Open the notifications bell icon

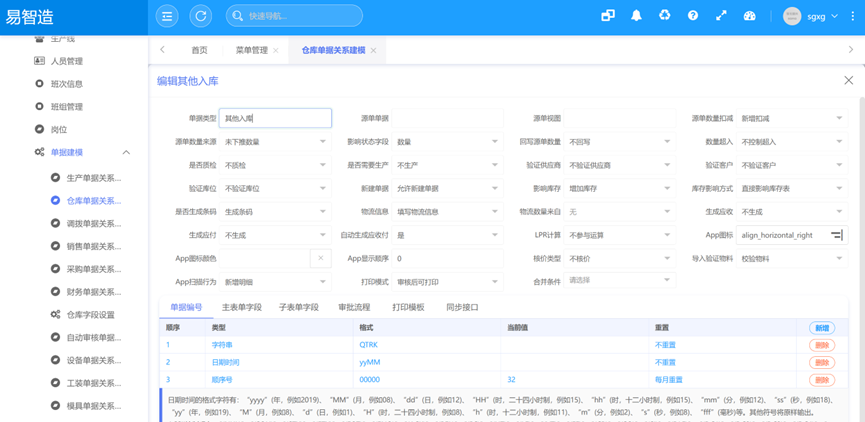tap(636, 16)
